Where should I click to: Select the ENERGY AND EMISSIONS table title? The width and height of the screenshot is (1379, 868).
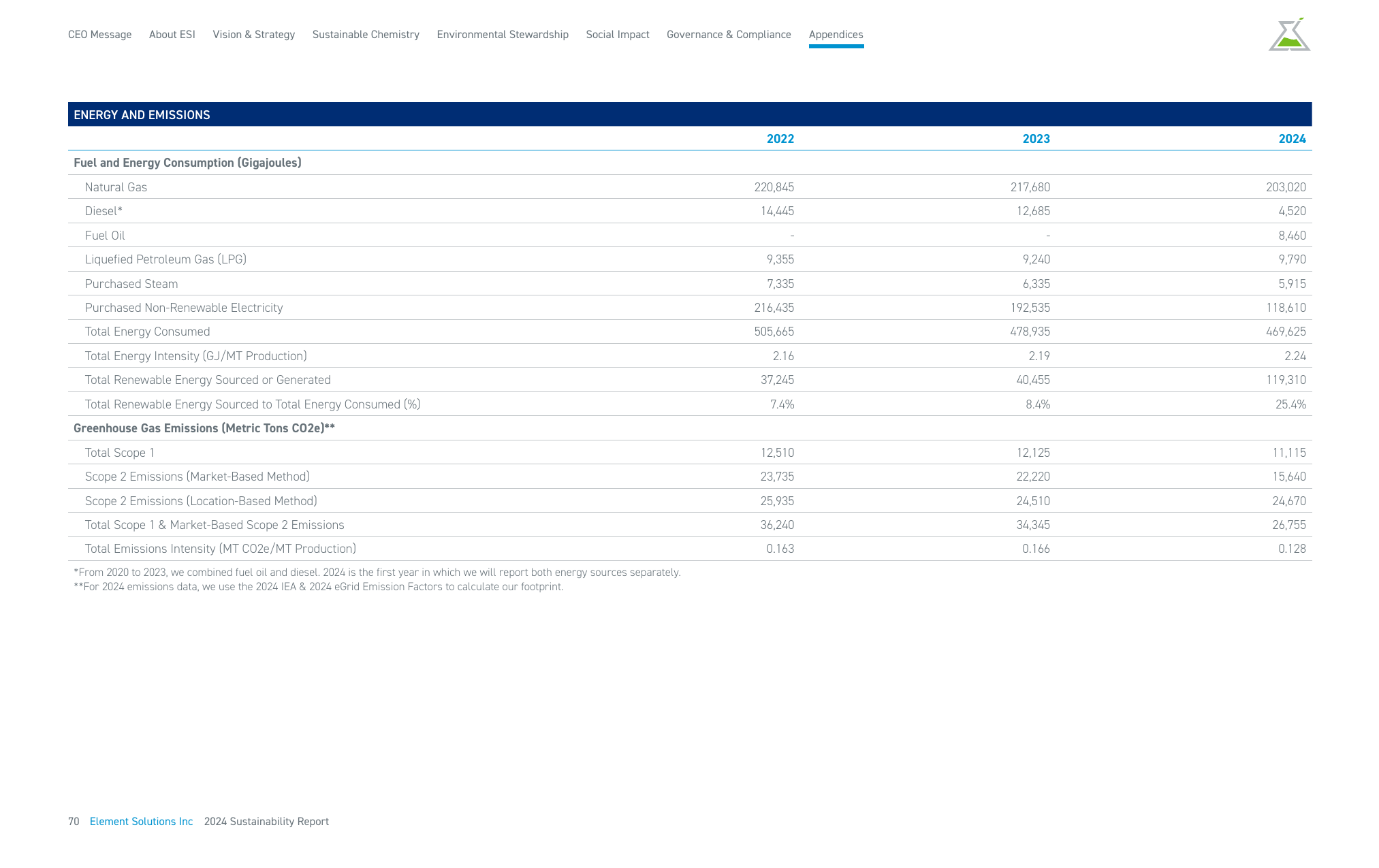(142, 115)
